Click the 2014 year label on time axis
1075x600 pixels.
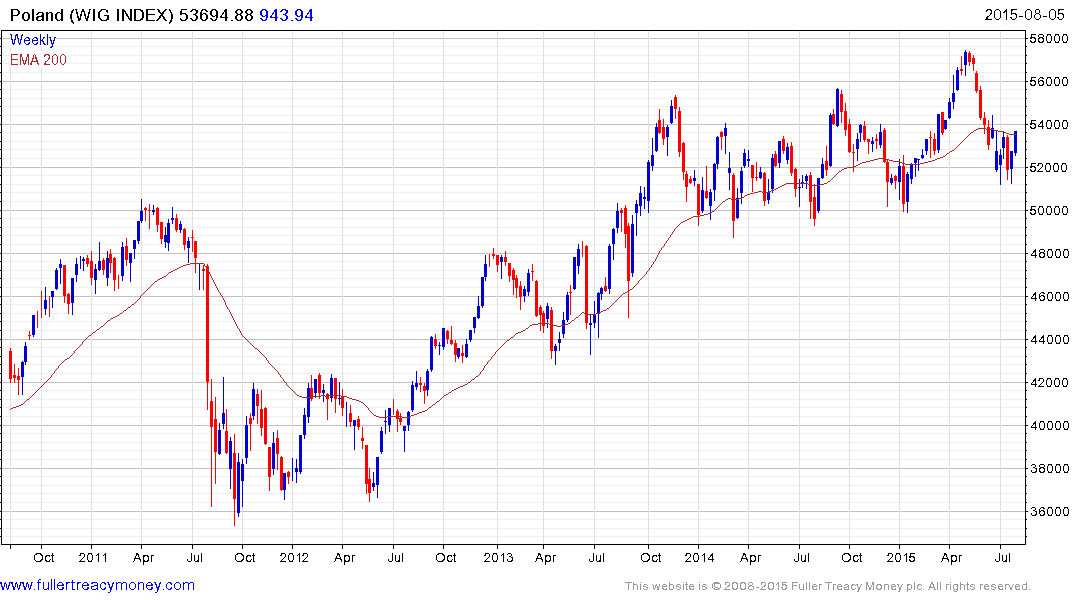pyautogui.click(x=699, y=557)
